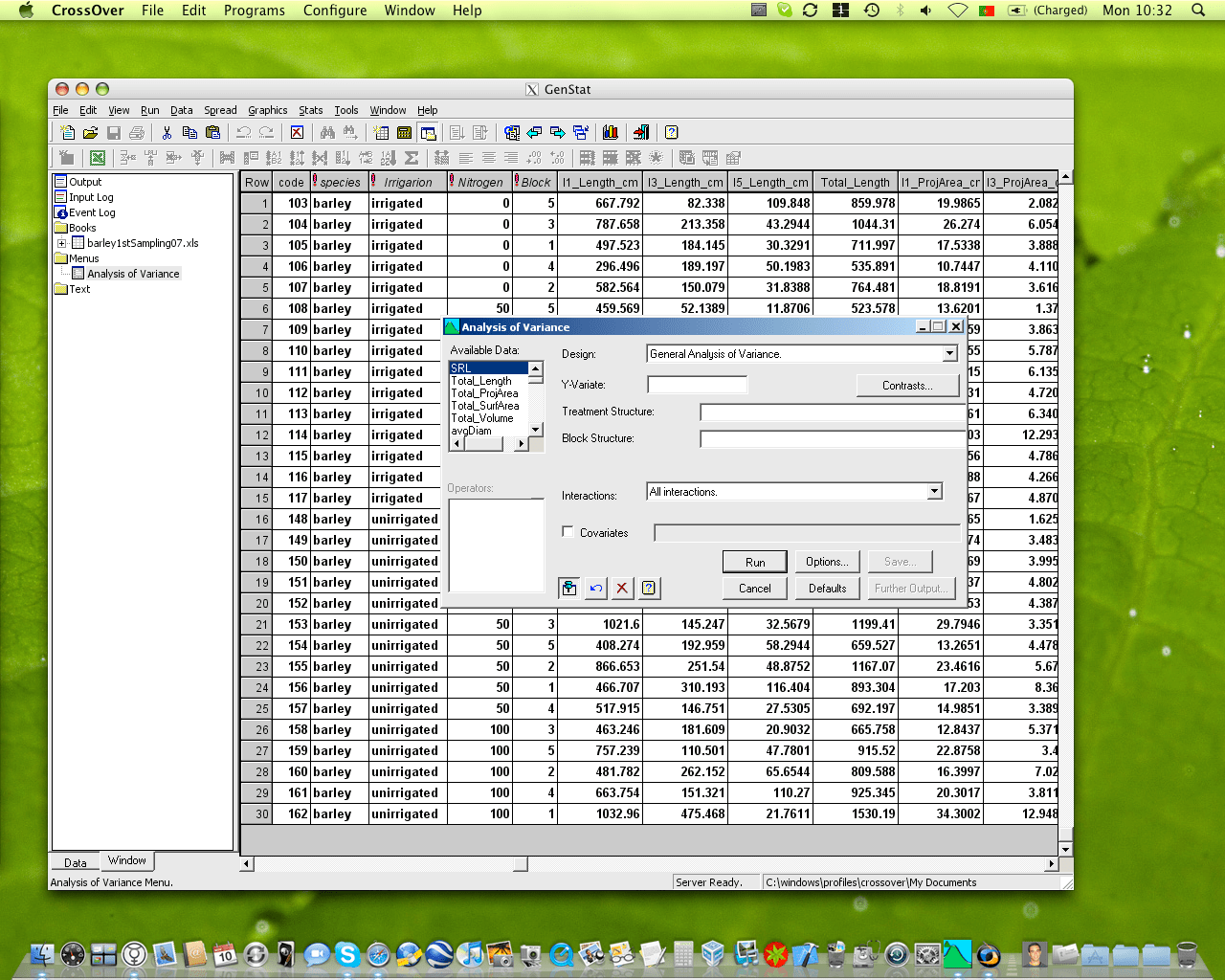The width and height of the screenshot is (1225, 980).
Task: Select Output in the left tree
Action: tap(85, 182)
